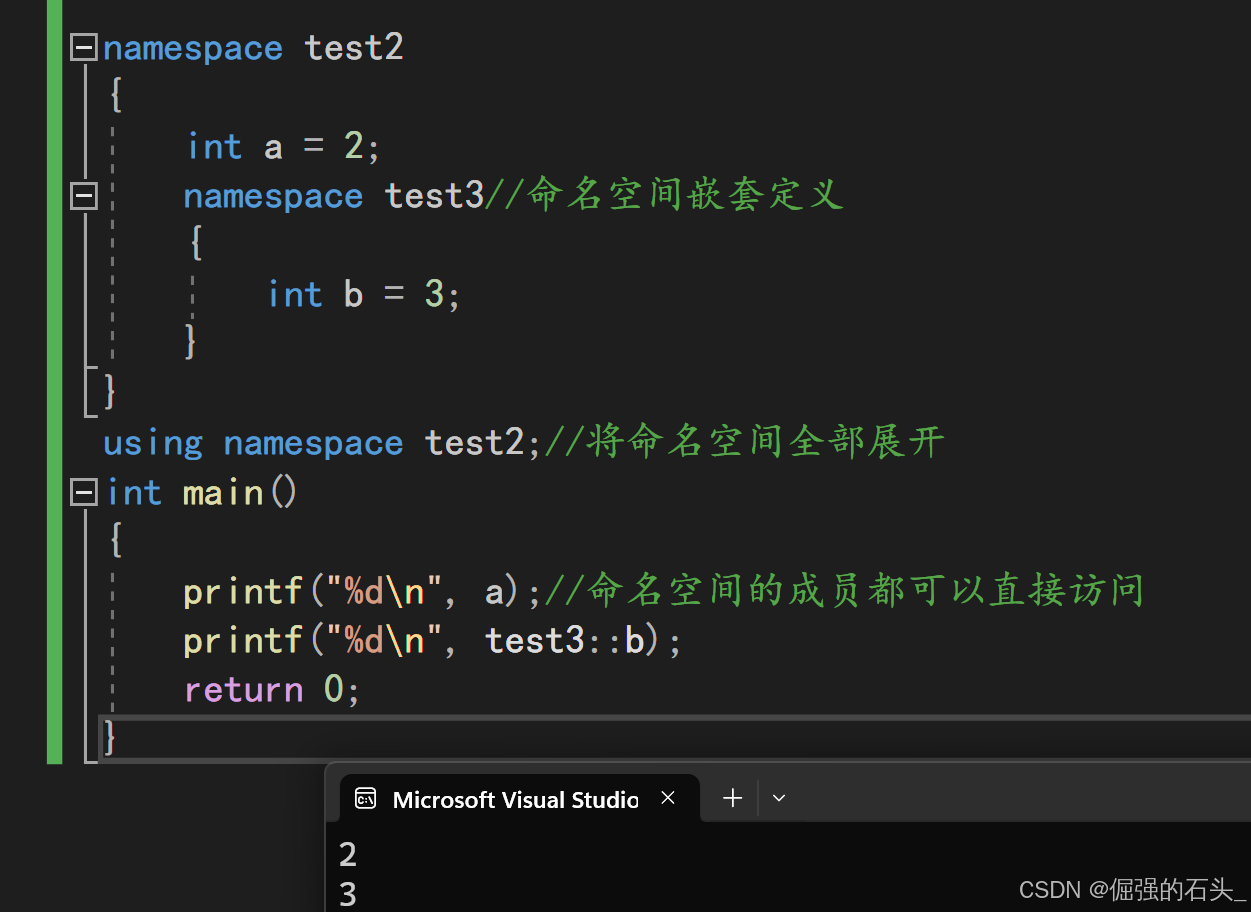Viewport: 1251px width, 912px height.
Task: Place cursor on 'int a = 2;' line
Action: pyautogui.click(x=283, y=147)
